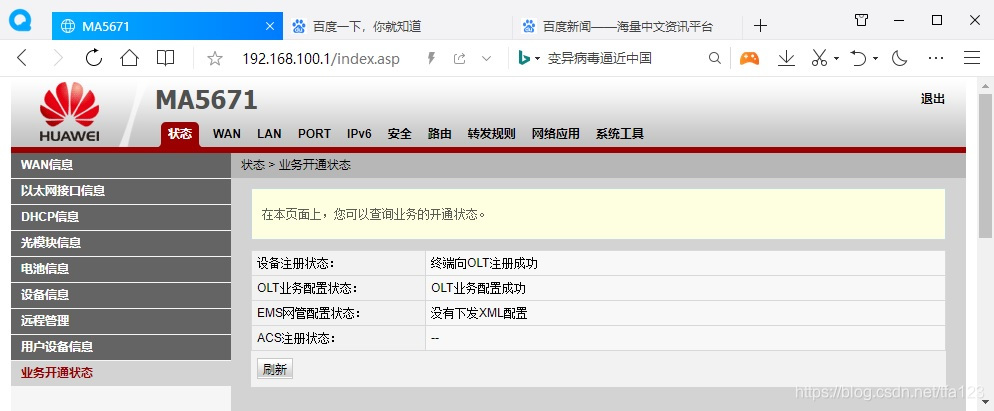Open DHCP信息 in the sidebar
This screenshot has width=994, height=411.
pos(121,217)
